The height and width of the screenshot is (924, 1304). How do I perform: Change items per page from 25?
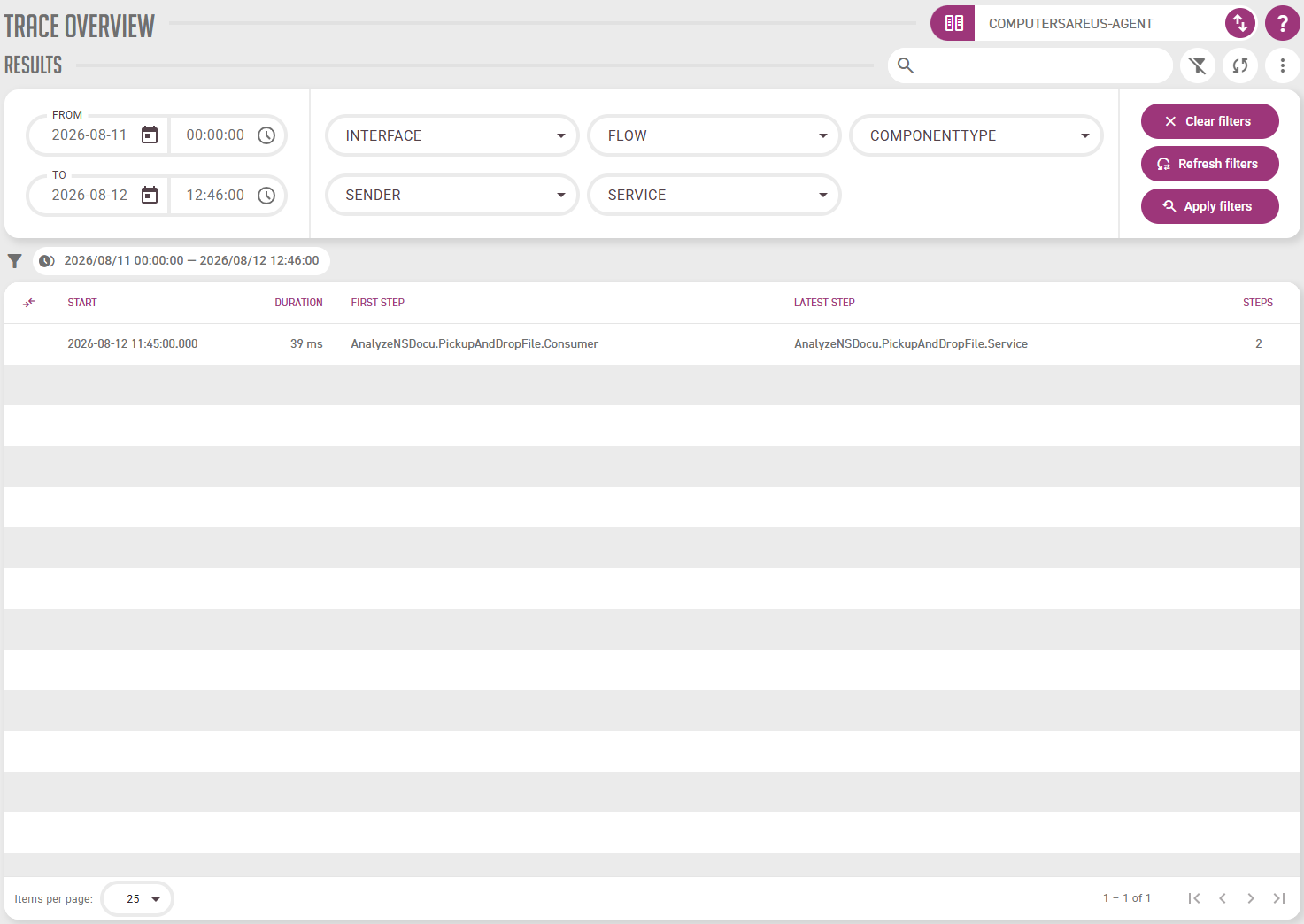point(137,899)
